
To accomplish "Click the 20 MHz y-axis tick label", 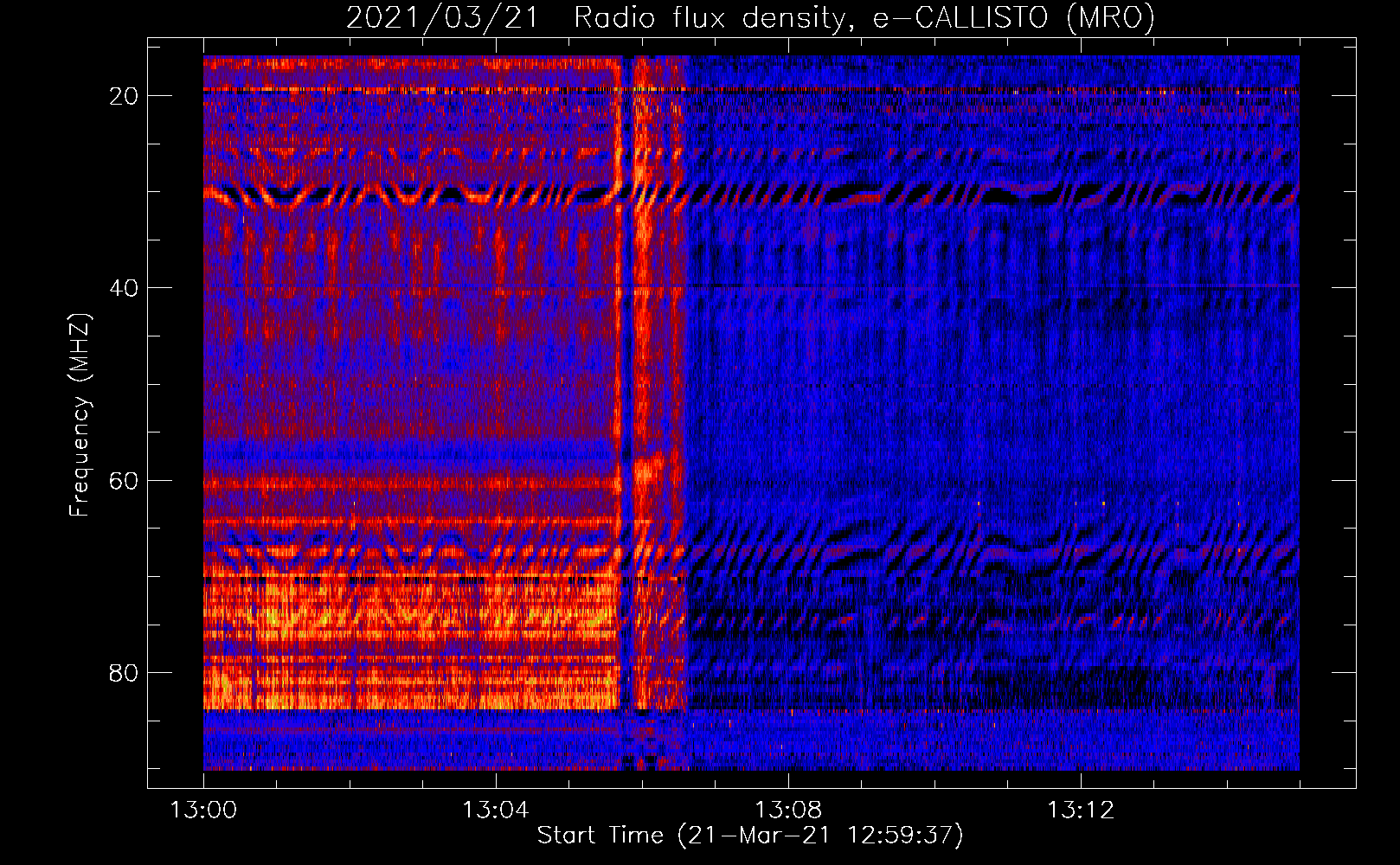I will click(125, 96).
